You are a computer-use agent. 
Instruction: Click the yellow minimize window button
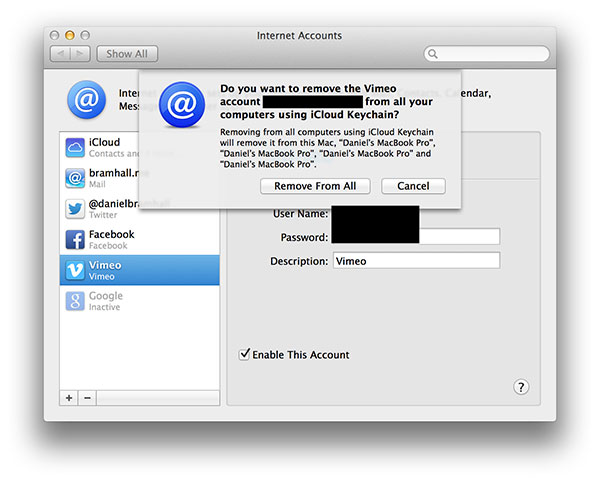click(70, 36)
